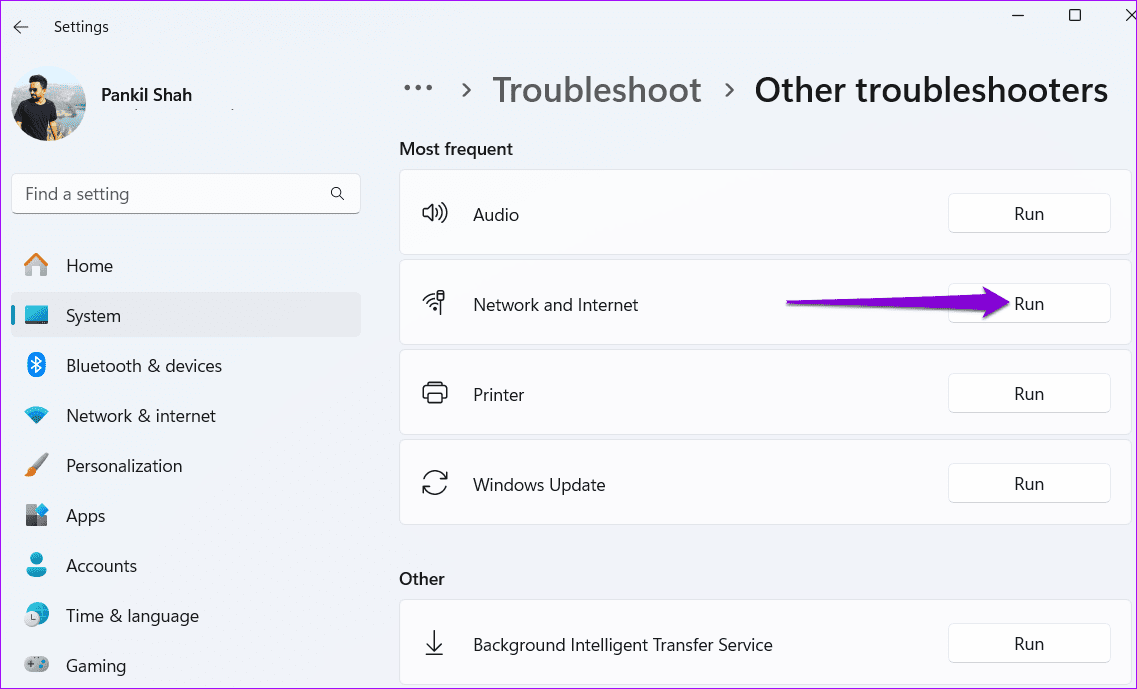This screenshot has height=689, width=1137.
Task: Run Background Intelligent Transfer Service troubleshooter
Action: [1029, 644]
